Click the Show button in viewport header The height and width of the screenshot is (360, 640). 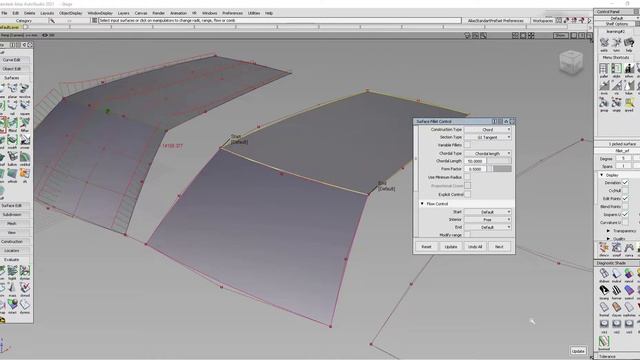point(560,36)
